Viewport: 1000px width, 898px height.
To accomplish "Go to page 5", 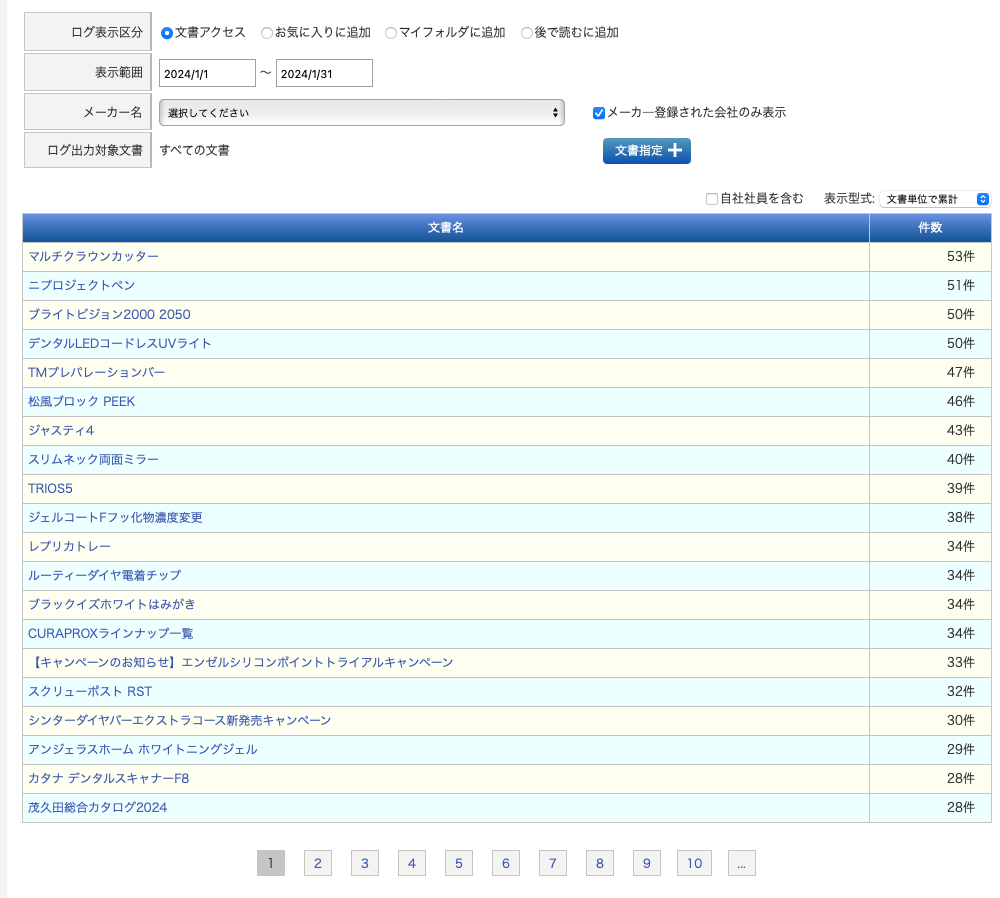I will [x=459, y=863].
